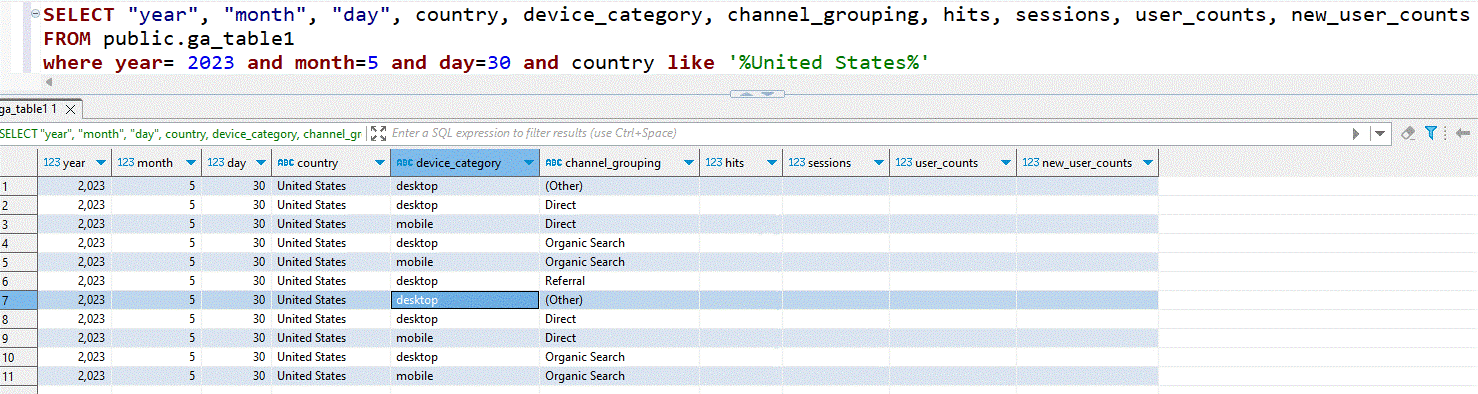Click the '%United States%' string in query
Image resolution: width=1478 pixels, height=394 pixels.
[x=829, y=63]
